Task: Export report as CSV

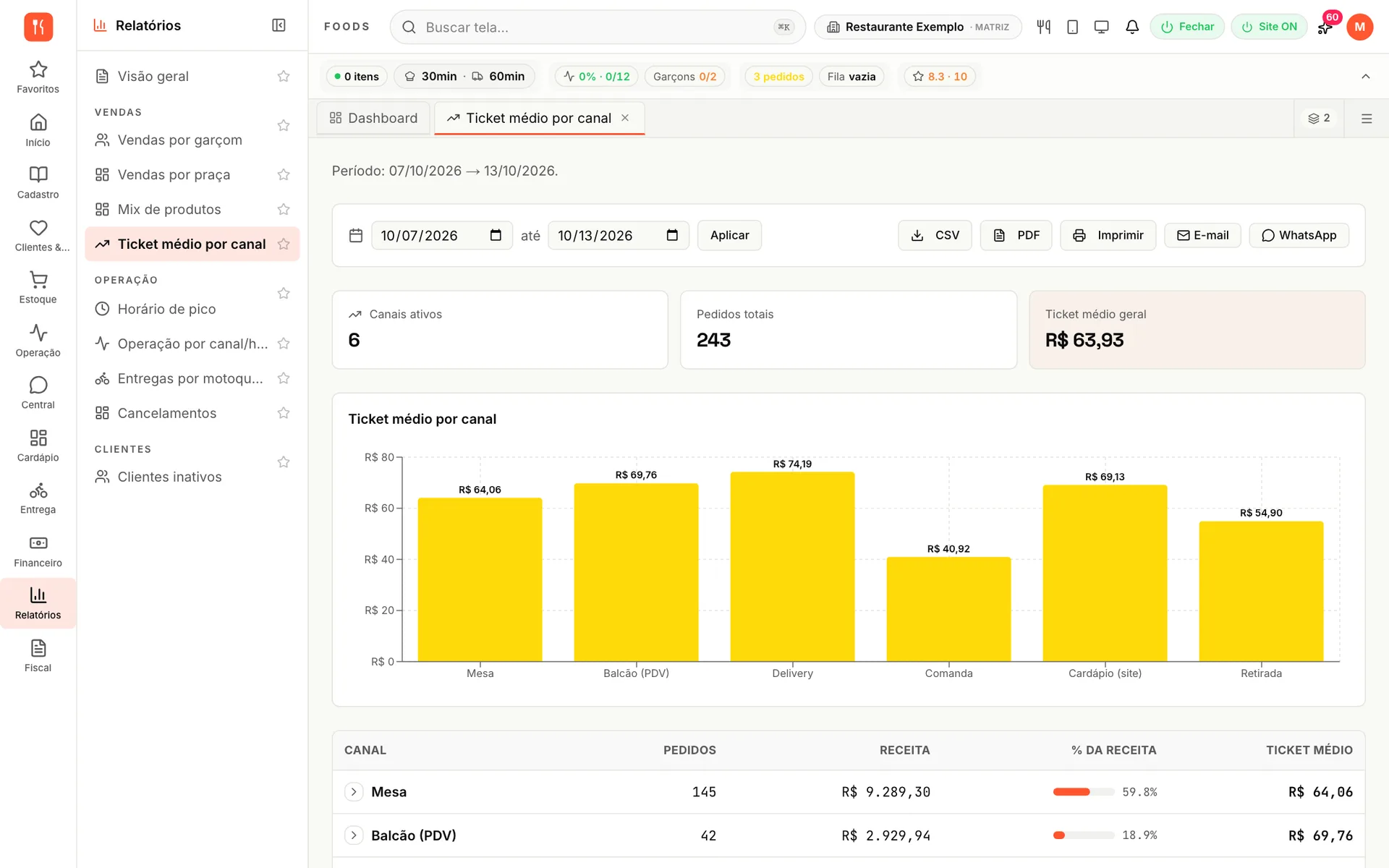Action: click(935, 235)
